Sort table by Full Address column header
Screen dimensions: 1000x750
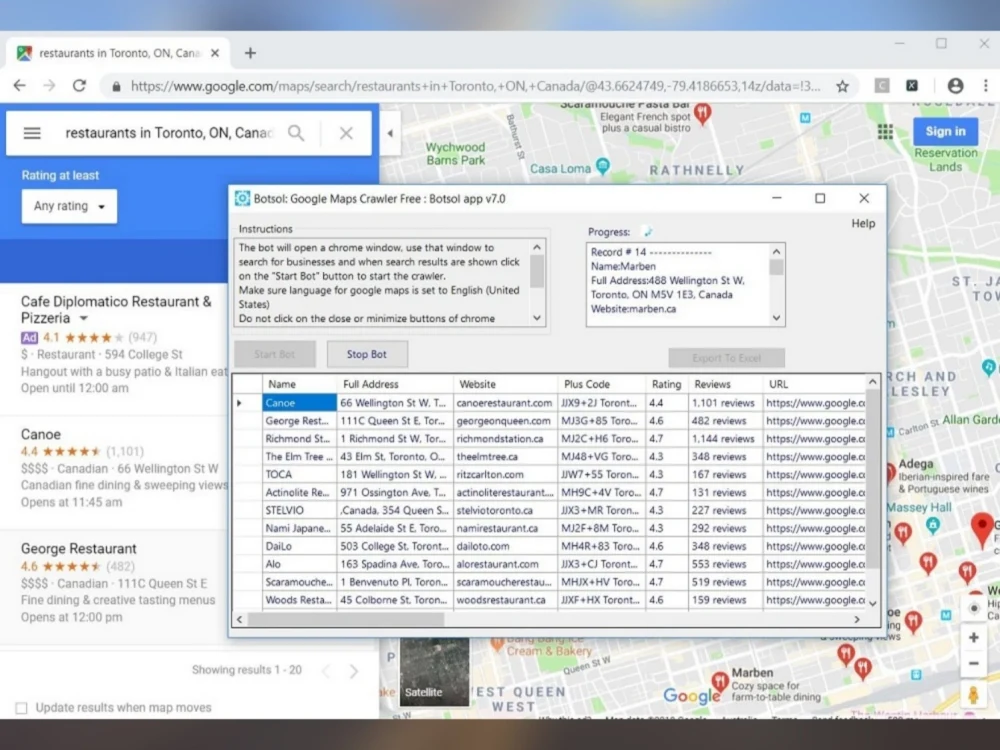point(395,384)
